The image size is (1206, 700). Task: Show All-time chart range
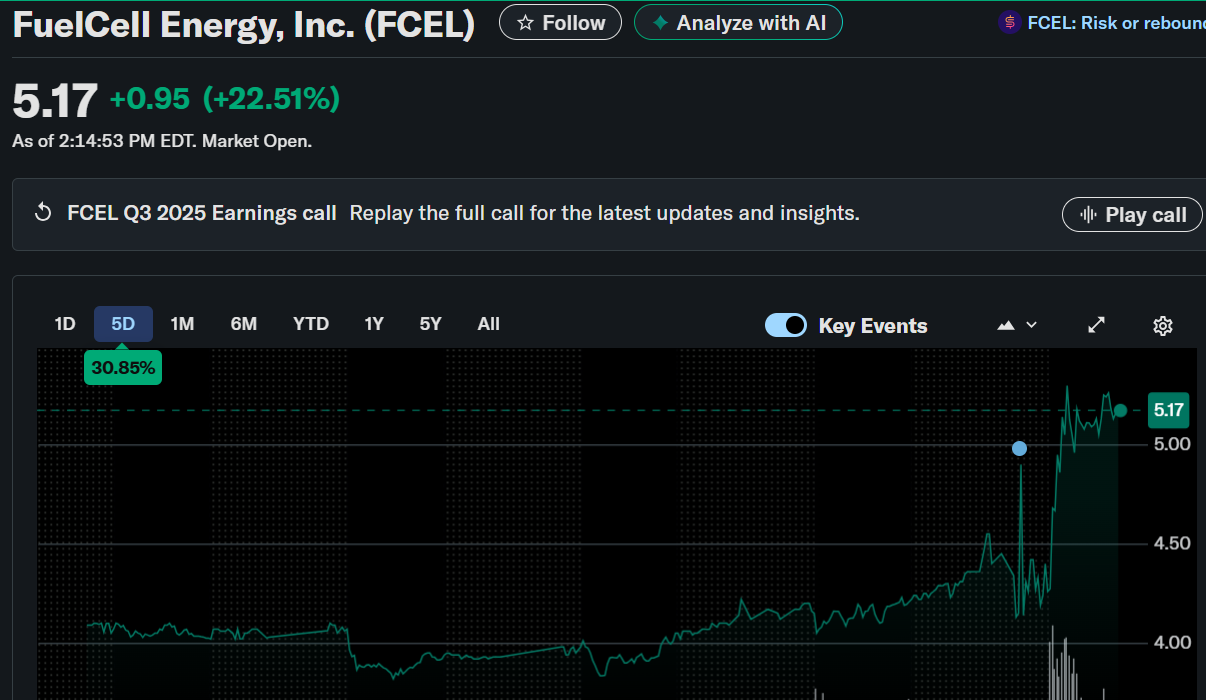point(489,324)
